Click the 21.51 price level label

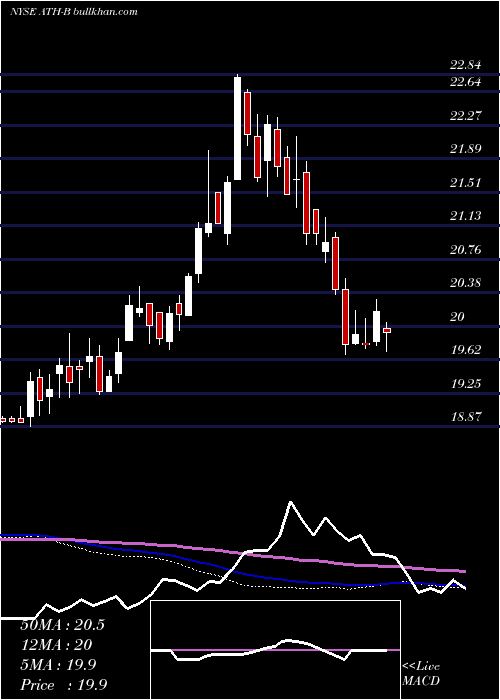pos(466,183)
